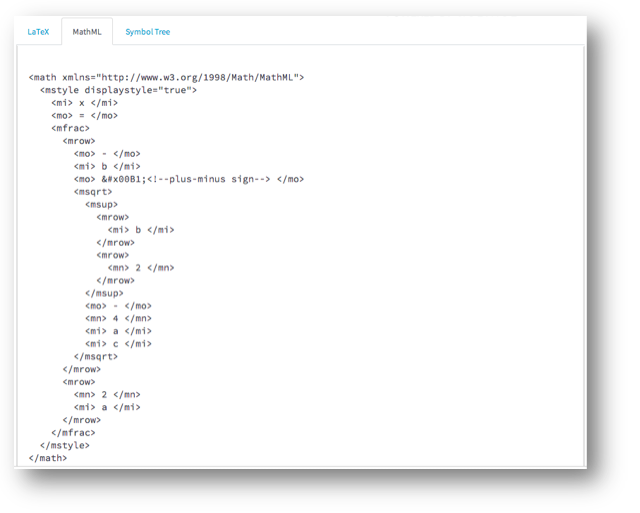This screenshot has height=513, width=640.
Task: Click the closing </mstyle> tag
Action: pyautogui.click(x=64, y=445)
